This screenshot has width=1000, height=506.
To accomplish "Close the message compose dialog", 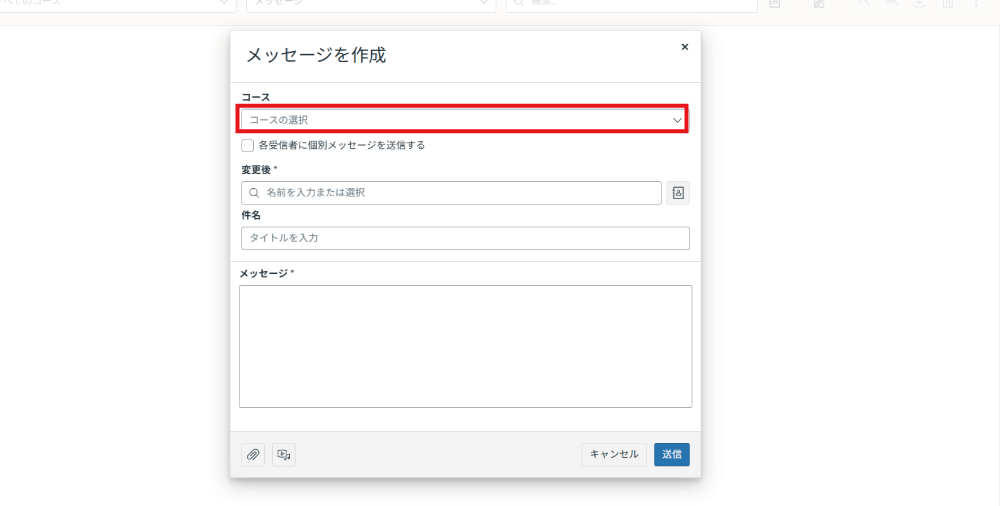I will (x=684, y=47).
